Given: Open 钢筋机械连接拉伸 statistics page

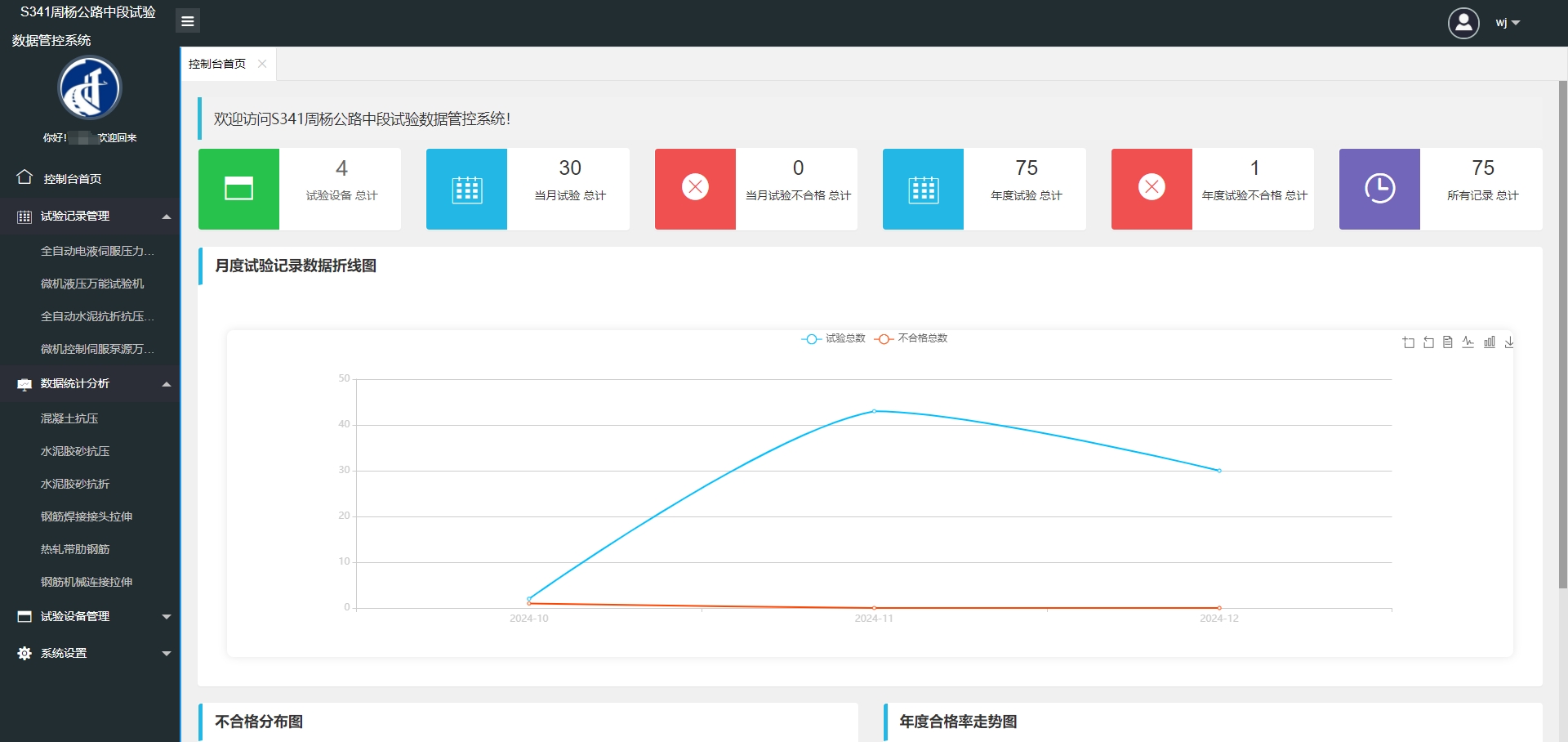Looking at the screenshot, I should pos(87,582).
